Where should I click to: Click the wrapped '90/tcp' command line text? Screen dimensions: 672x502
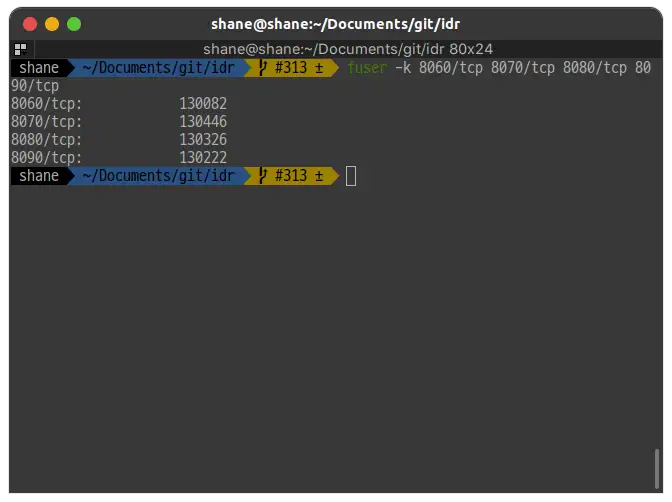[x=35, y=86]
